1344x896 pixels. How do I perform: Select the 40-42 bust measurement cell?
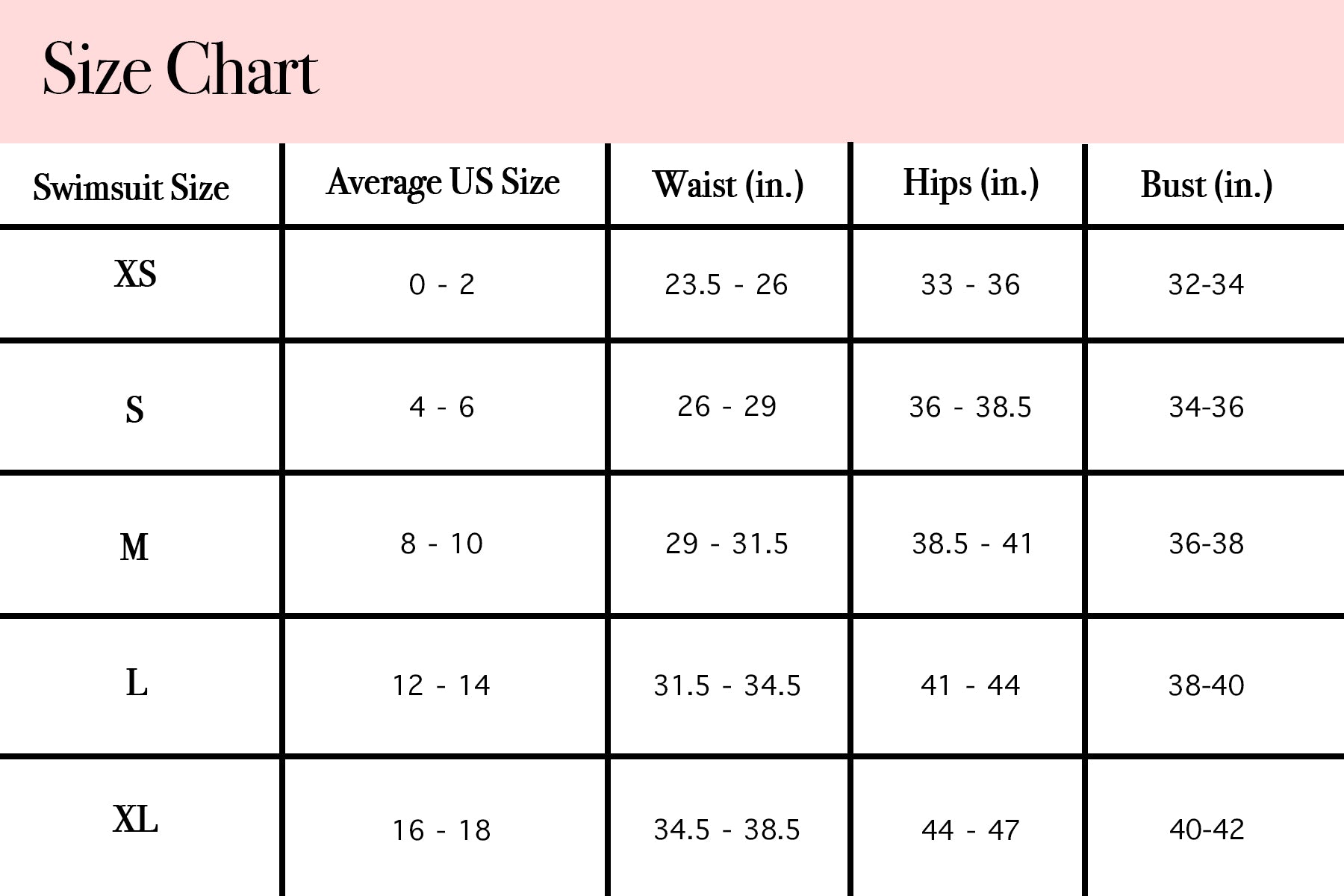point(1207,830)
